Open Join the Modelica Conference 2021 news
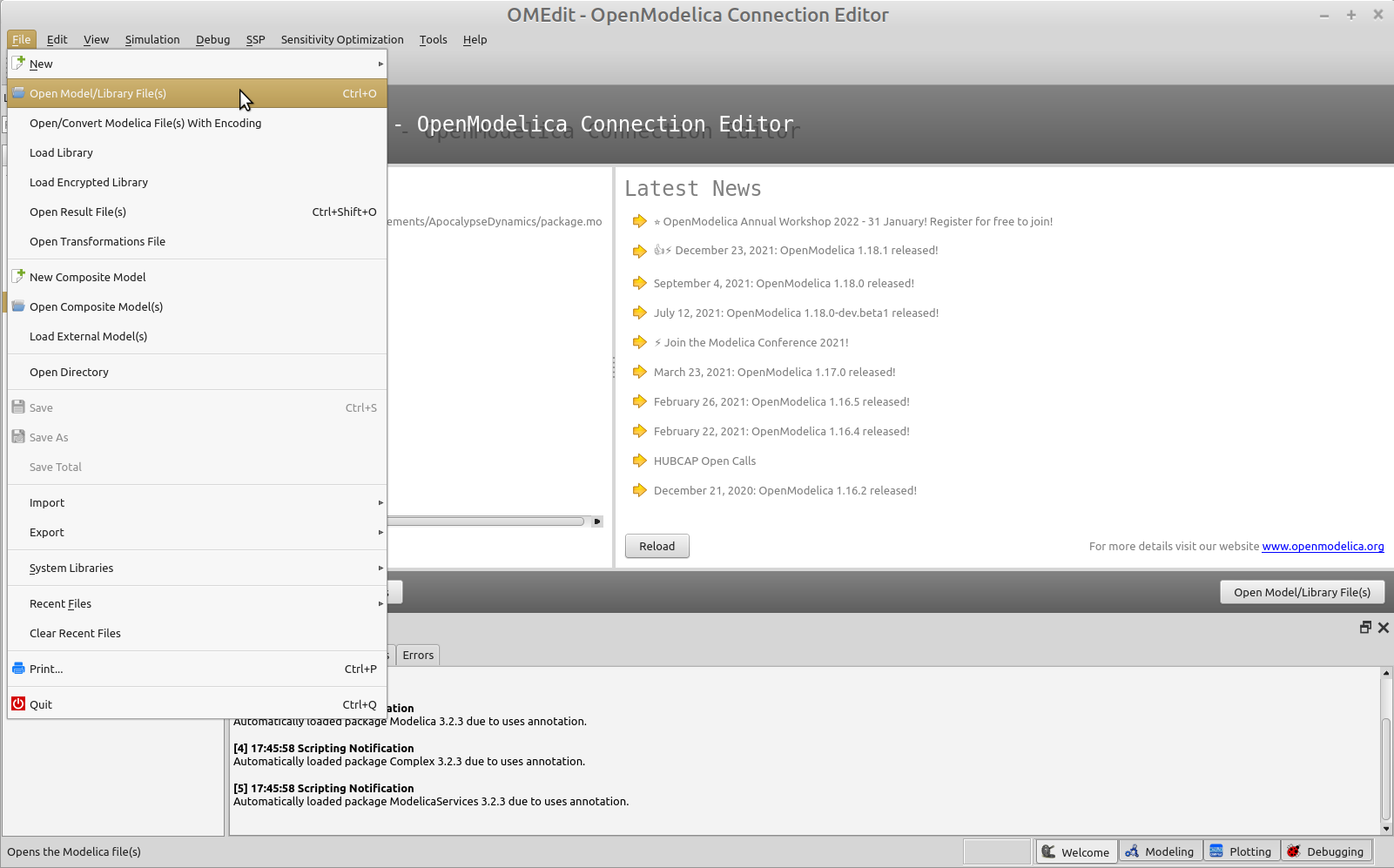 [x=751, y=342]
